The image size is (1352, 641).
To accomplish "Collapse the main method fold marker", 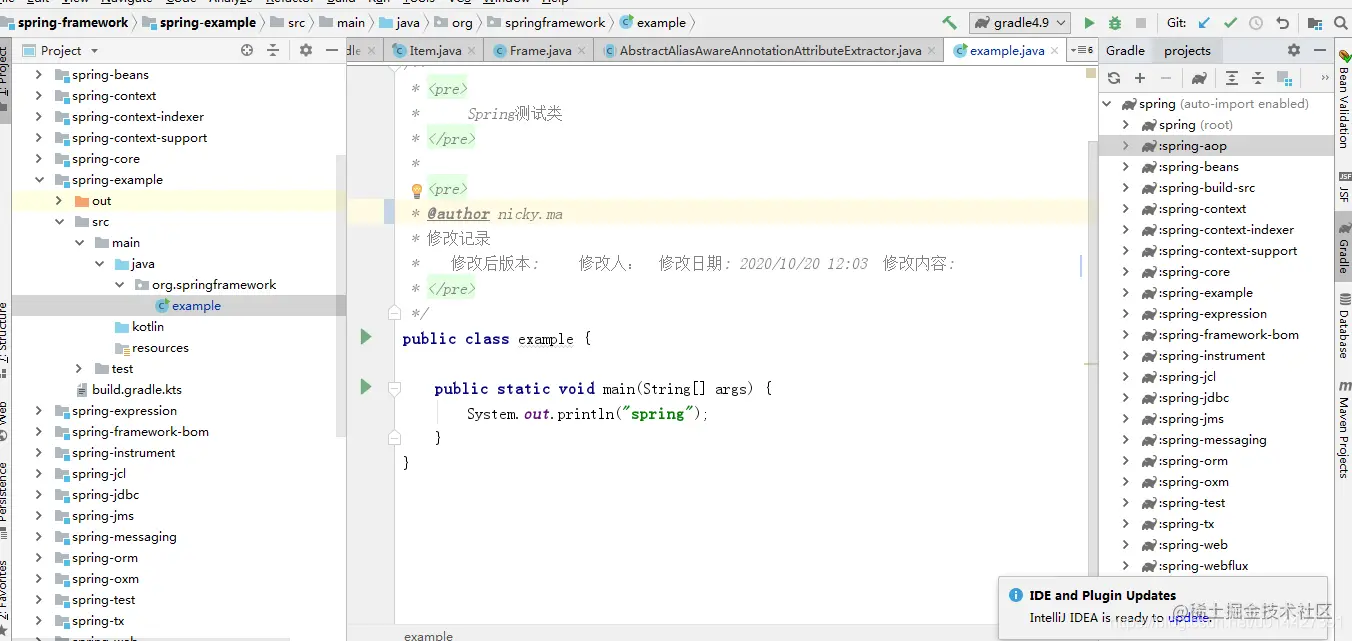I will [395, 387].
